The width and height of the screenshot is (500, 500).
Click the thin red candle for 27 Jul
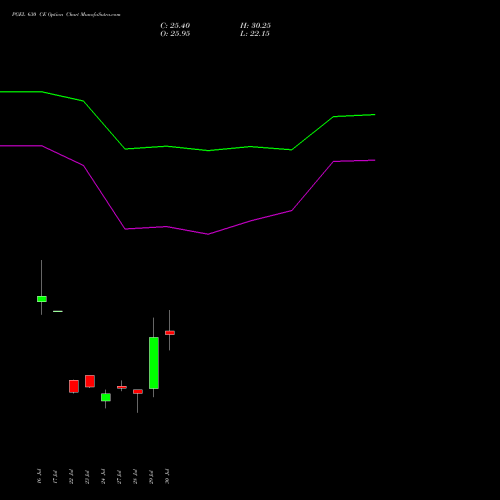pos(122,387)
